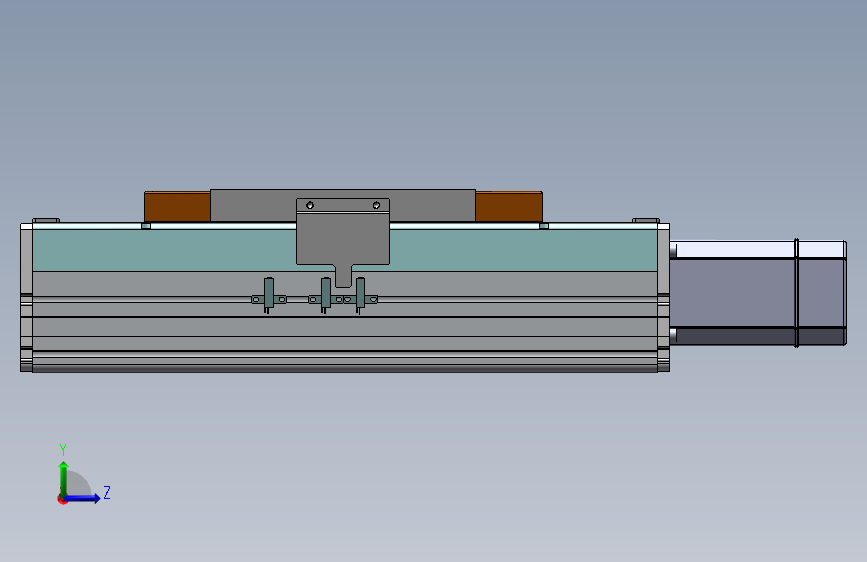The width and height of the screenshot is (867, 562).
Task: Select the left orange block on the slider
Action: (x=177, y=207)
